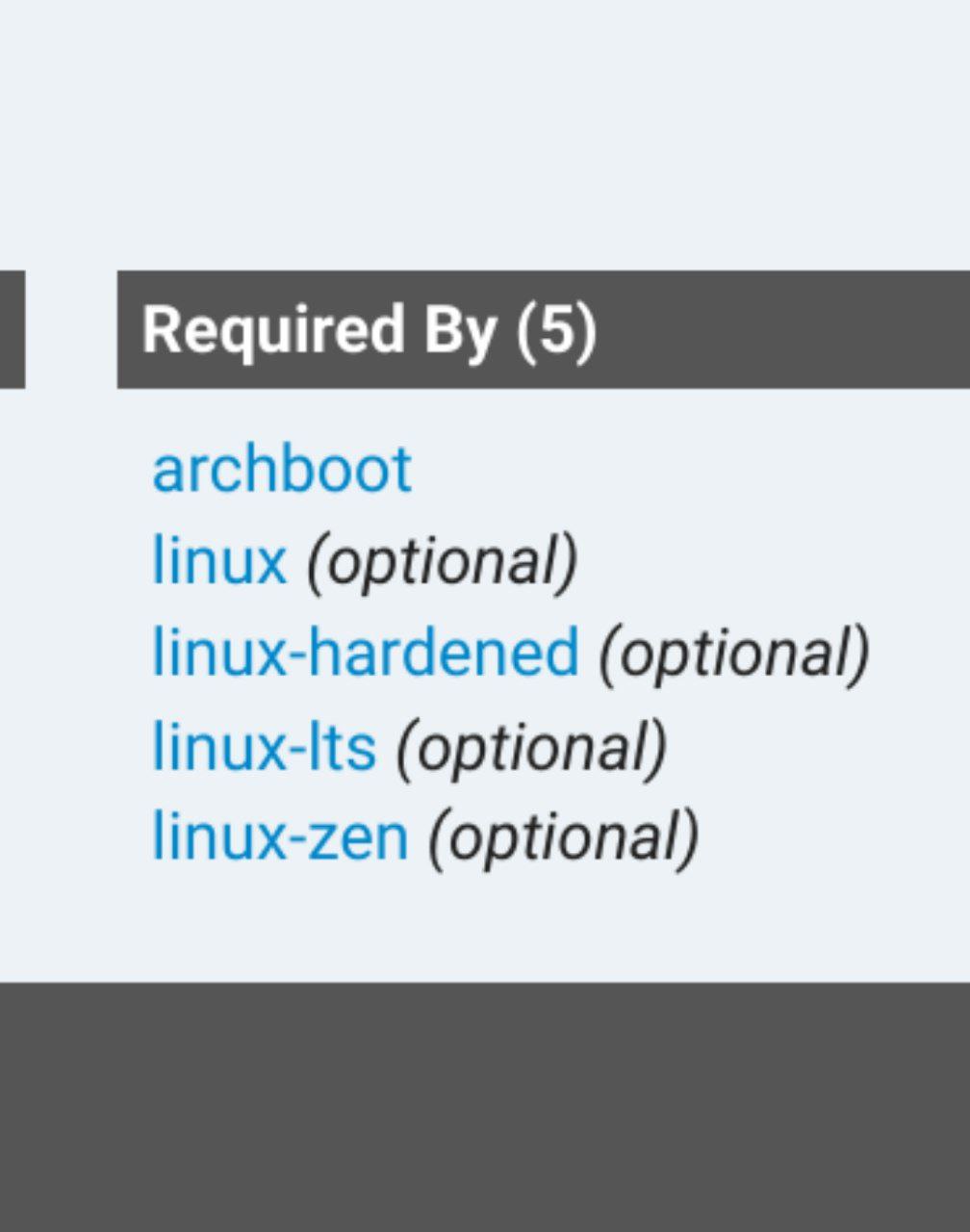Select the (optional) text after linux-lts

[x=531, y=746]
